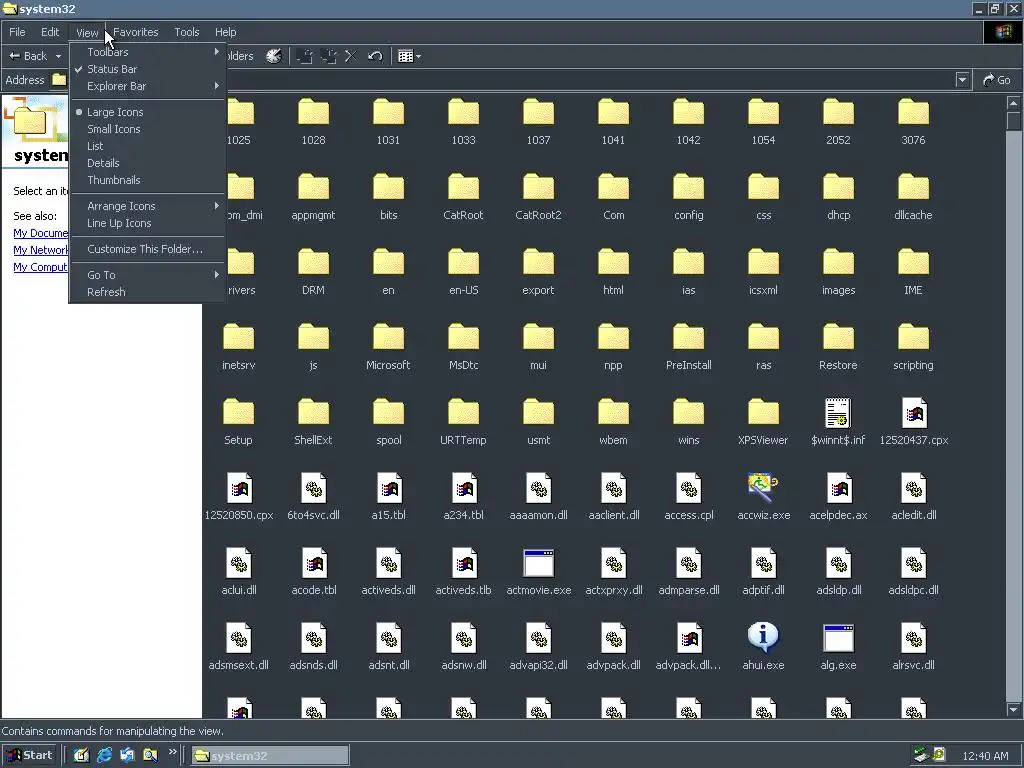Expand the quick launch overflow chevron
1024x768 pixels.
pyautogui.click(x=172, y=752)
